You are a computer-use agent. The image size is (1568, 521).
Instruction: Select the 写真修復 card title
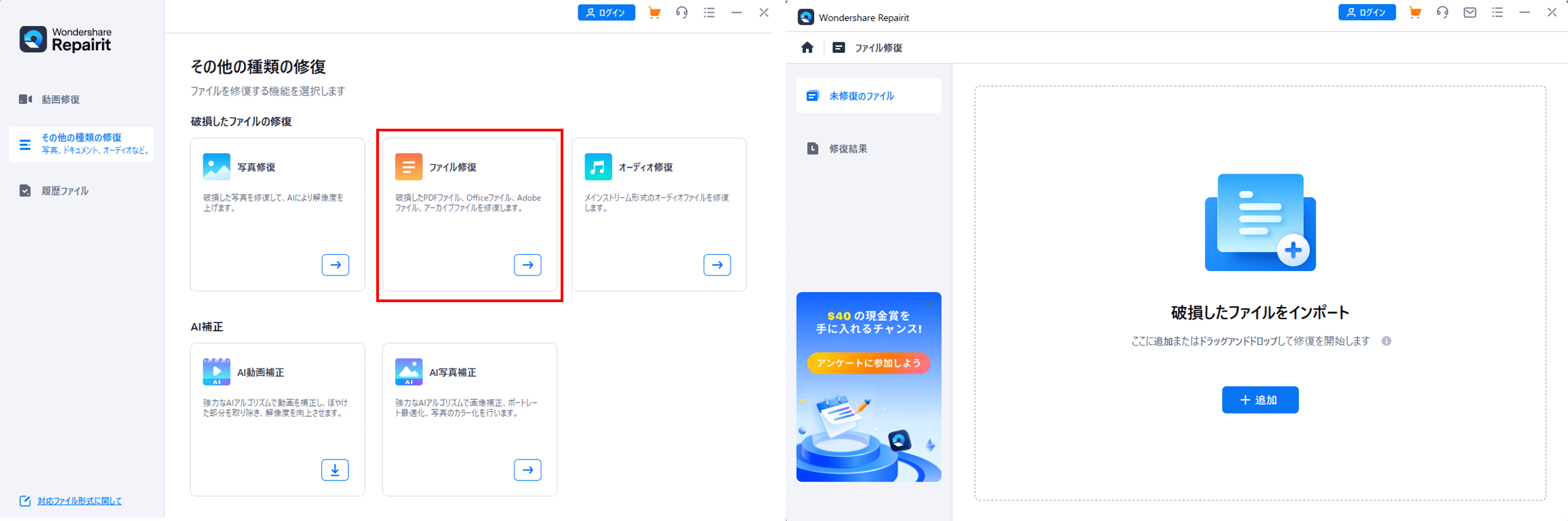click(x=256, y=167)
